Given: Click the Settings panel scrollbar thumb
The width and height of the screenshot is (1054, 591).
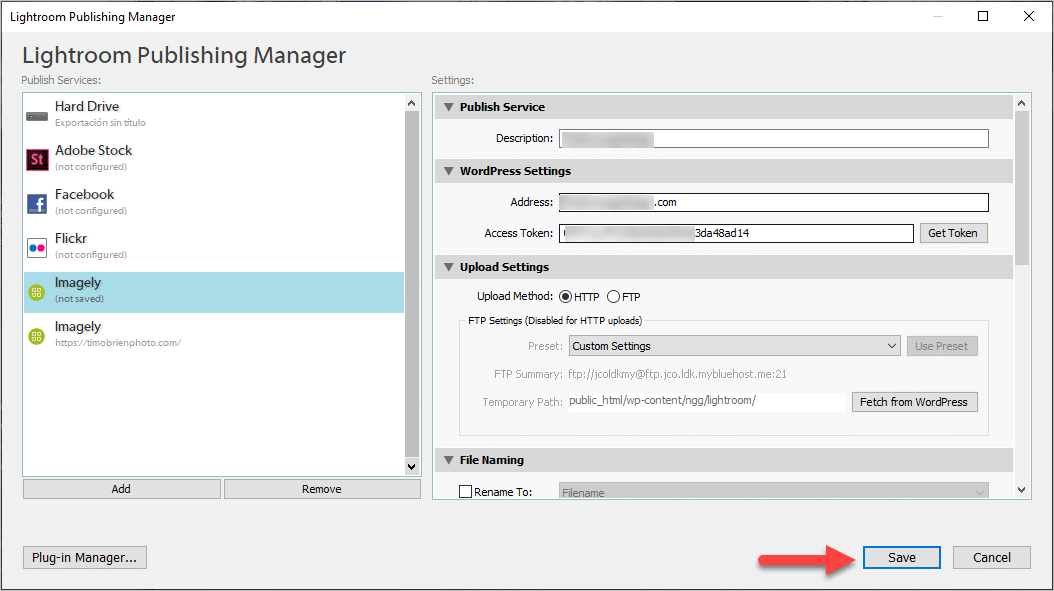Looking at the screenshot, I should 1022,188.
